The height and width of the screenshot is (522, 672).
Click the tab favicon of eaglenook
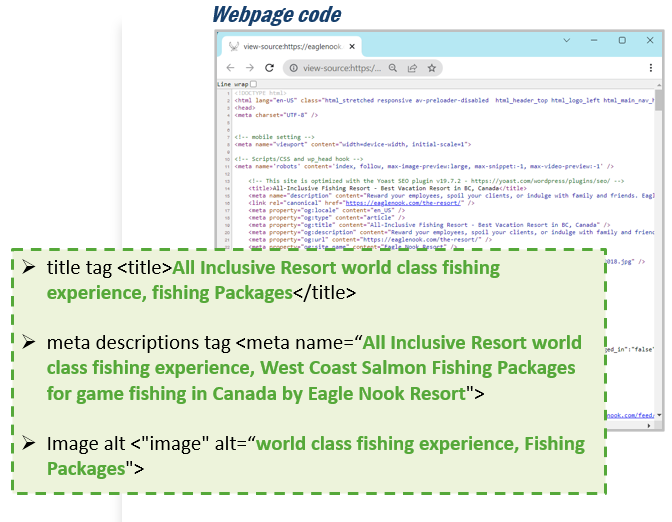point(234,46)
